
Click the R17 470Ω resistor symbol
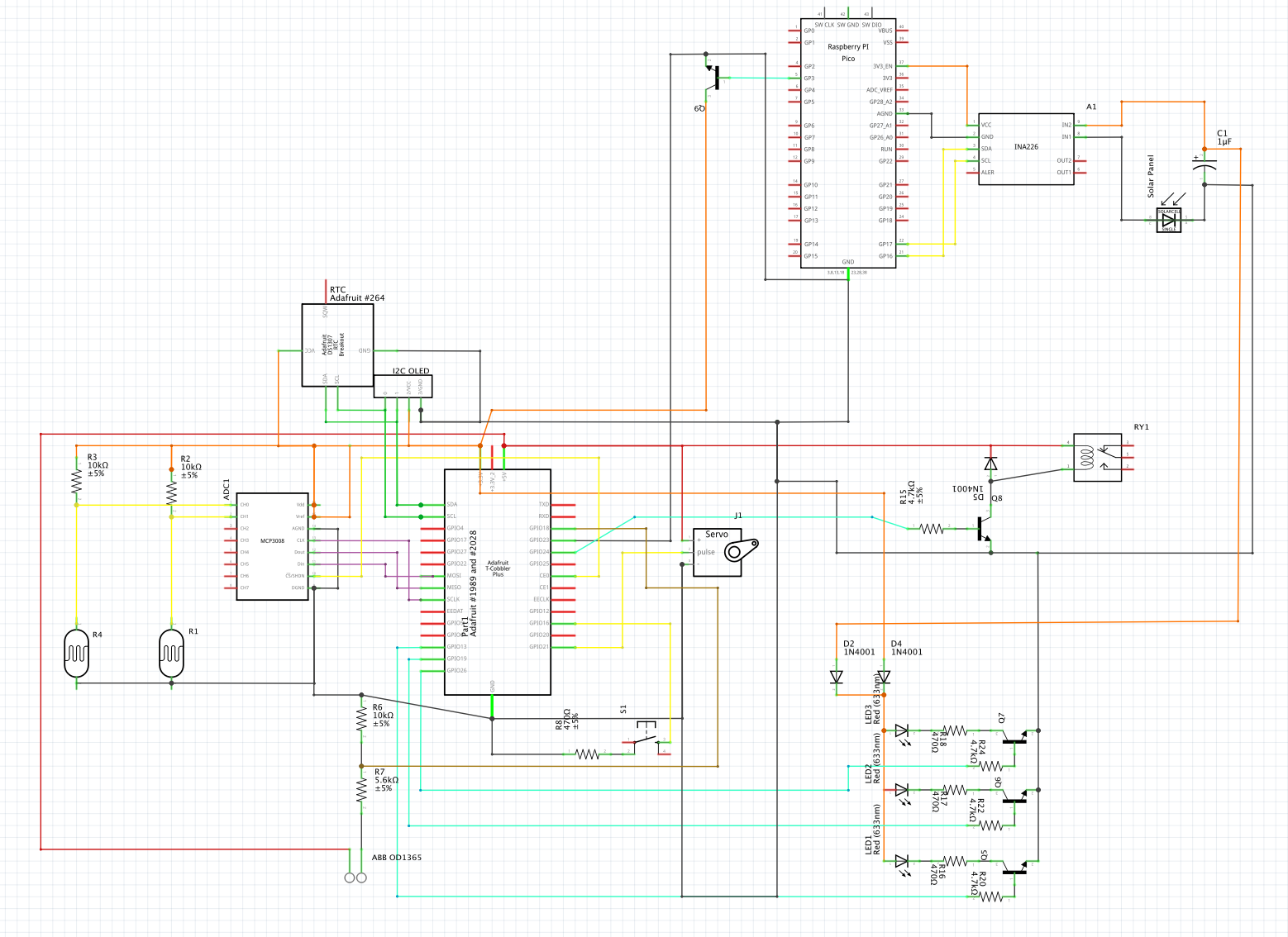(x=955, y=790)
